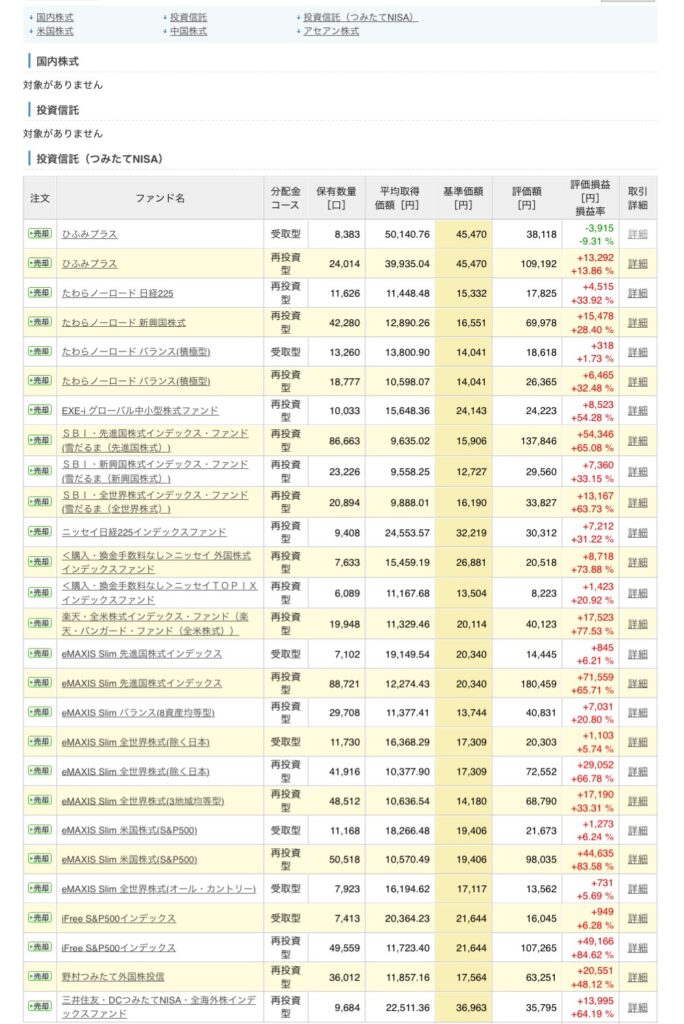Click 売却 for ニッセイ日経225インデックスファンド
This screenshot has height=1024, width=684.
tap(40, 532)
